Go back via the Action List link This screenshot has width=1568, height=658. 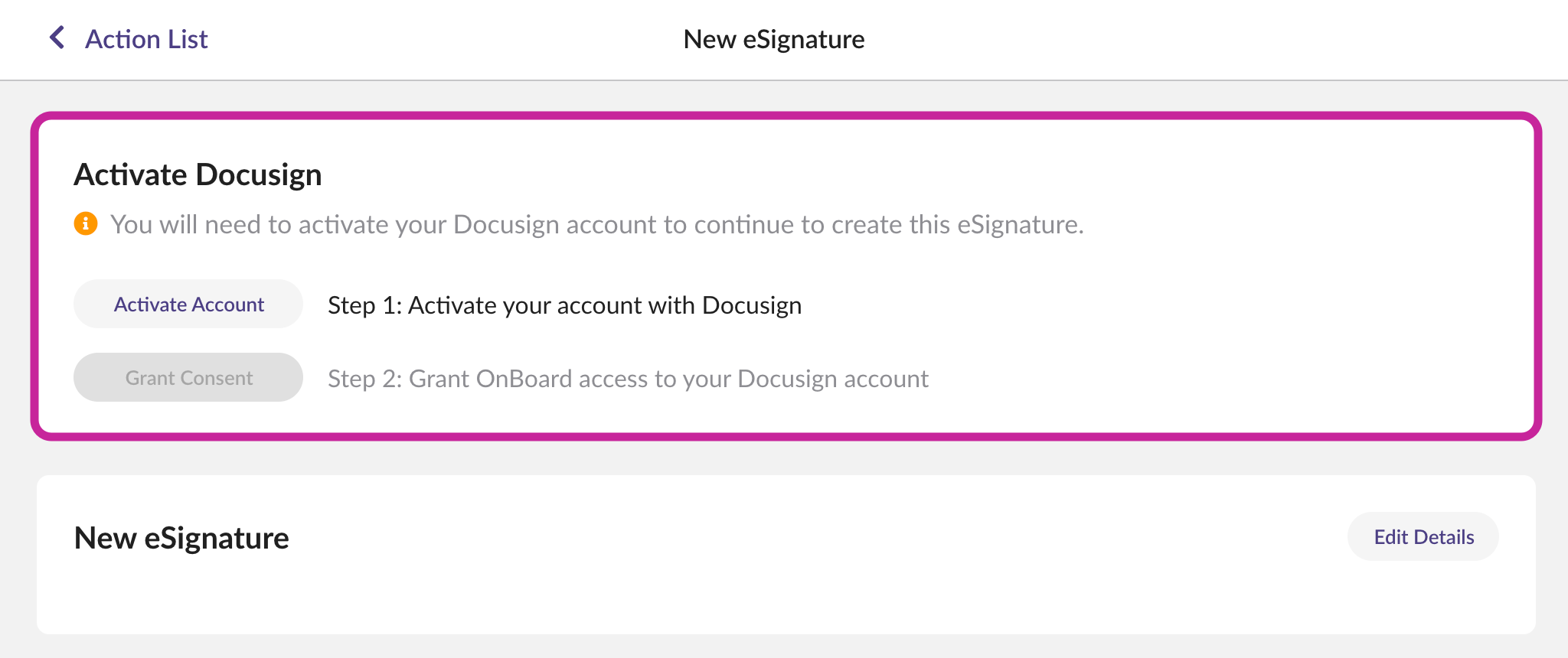click(146, 39)
